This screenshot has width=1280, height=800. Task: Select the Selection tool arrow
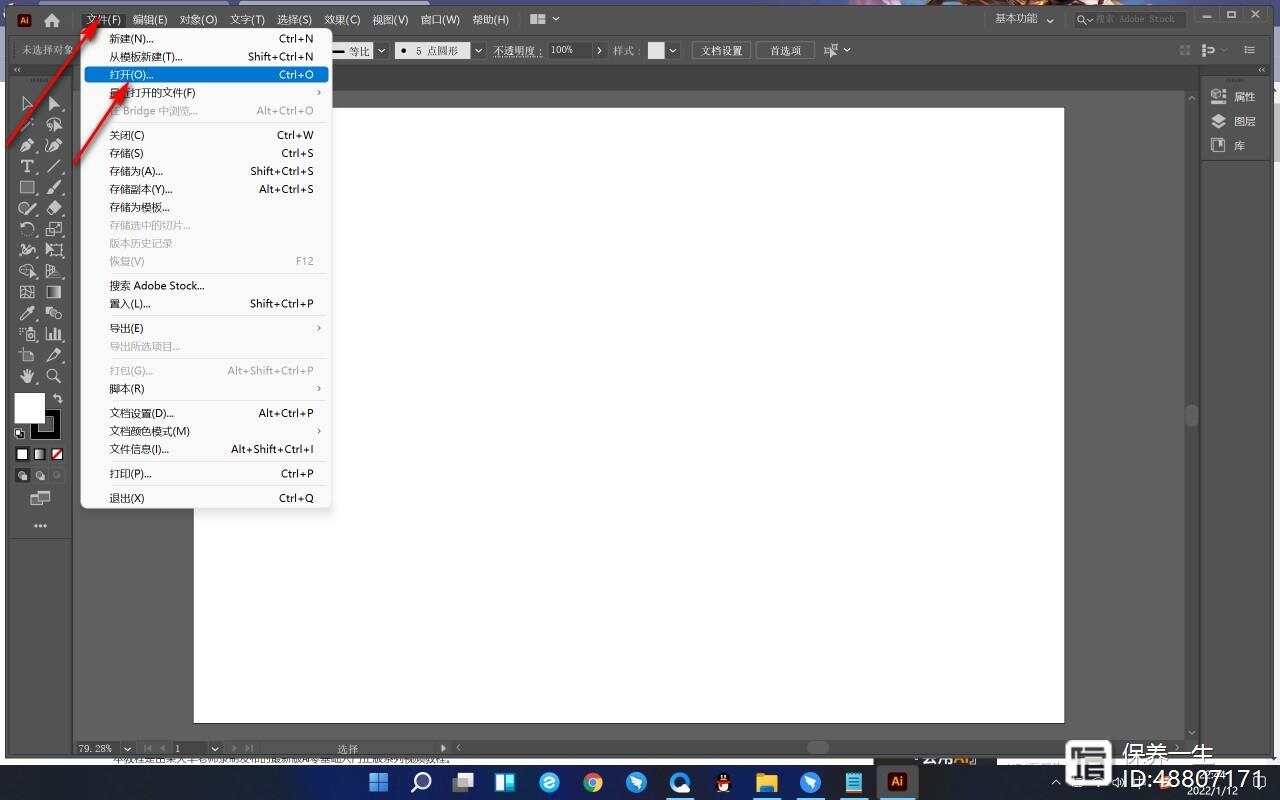27,104
